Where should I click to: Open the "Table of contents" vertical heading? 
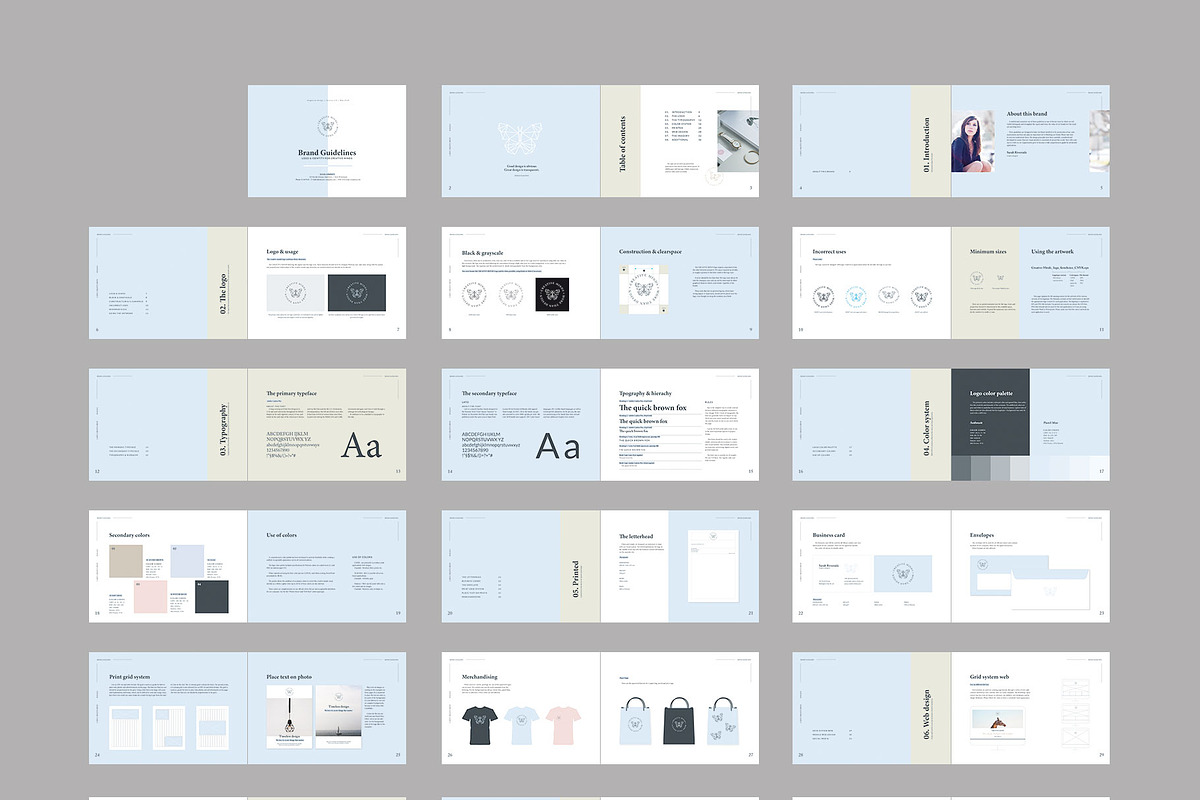click(622, 143)
